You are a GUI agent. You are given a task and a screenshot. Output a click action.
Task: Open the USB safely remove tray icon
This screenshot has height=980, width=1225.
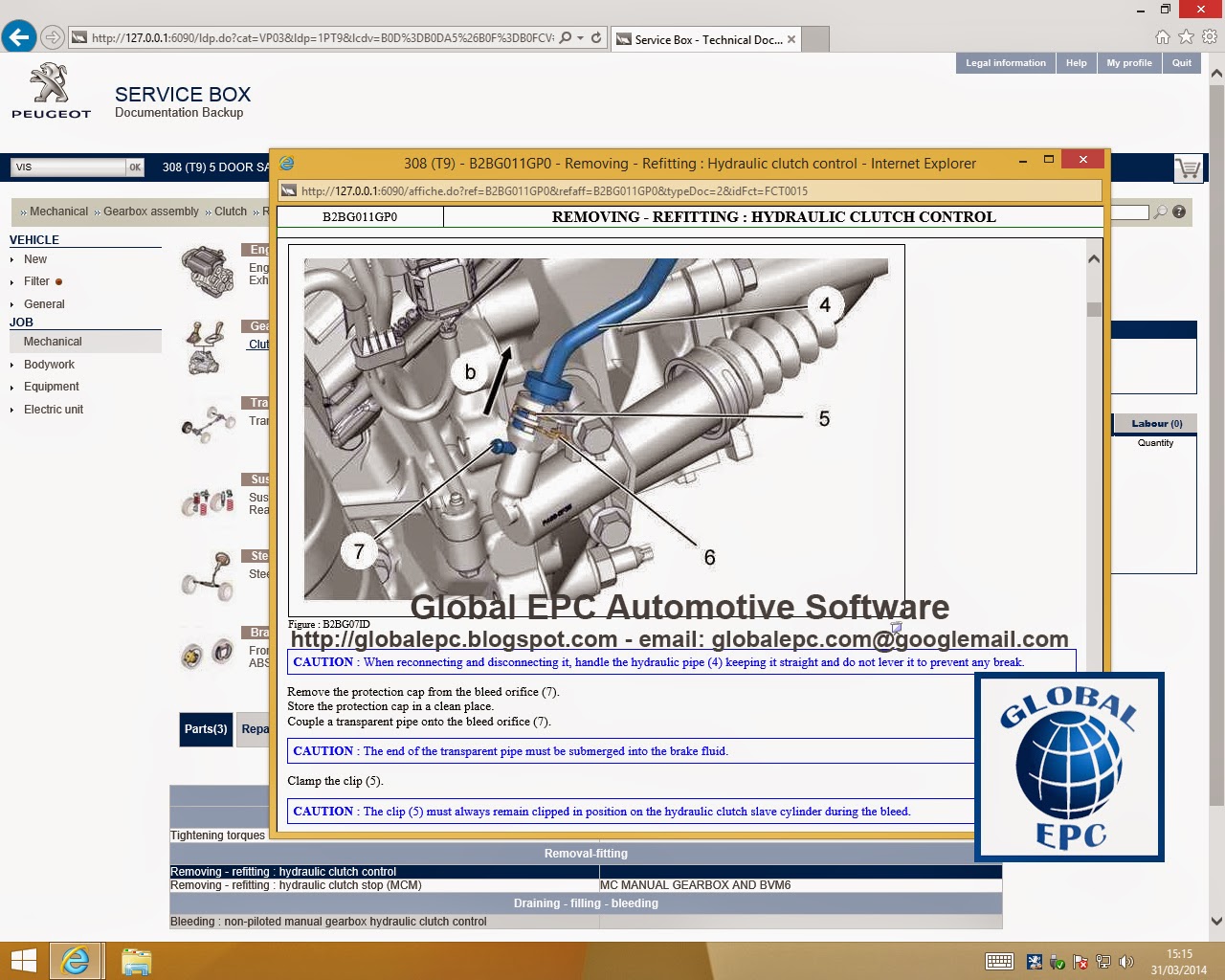coord(1056,961)
